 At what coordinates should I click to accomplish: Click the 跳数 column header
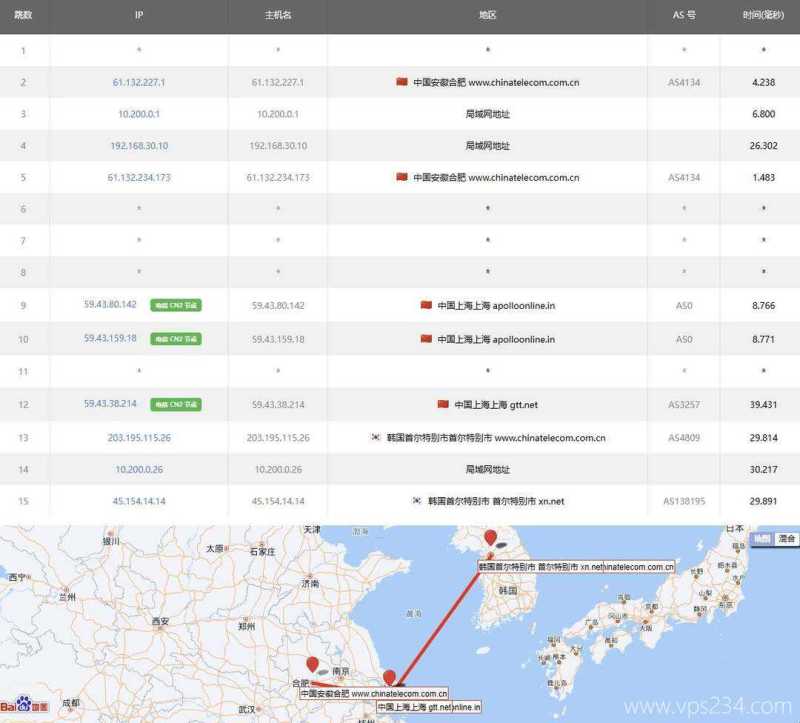point(25,16)
